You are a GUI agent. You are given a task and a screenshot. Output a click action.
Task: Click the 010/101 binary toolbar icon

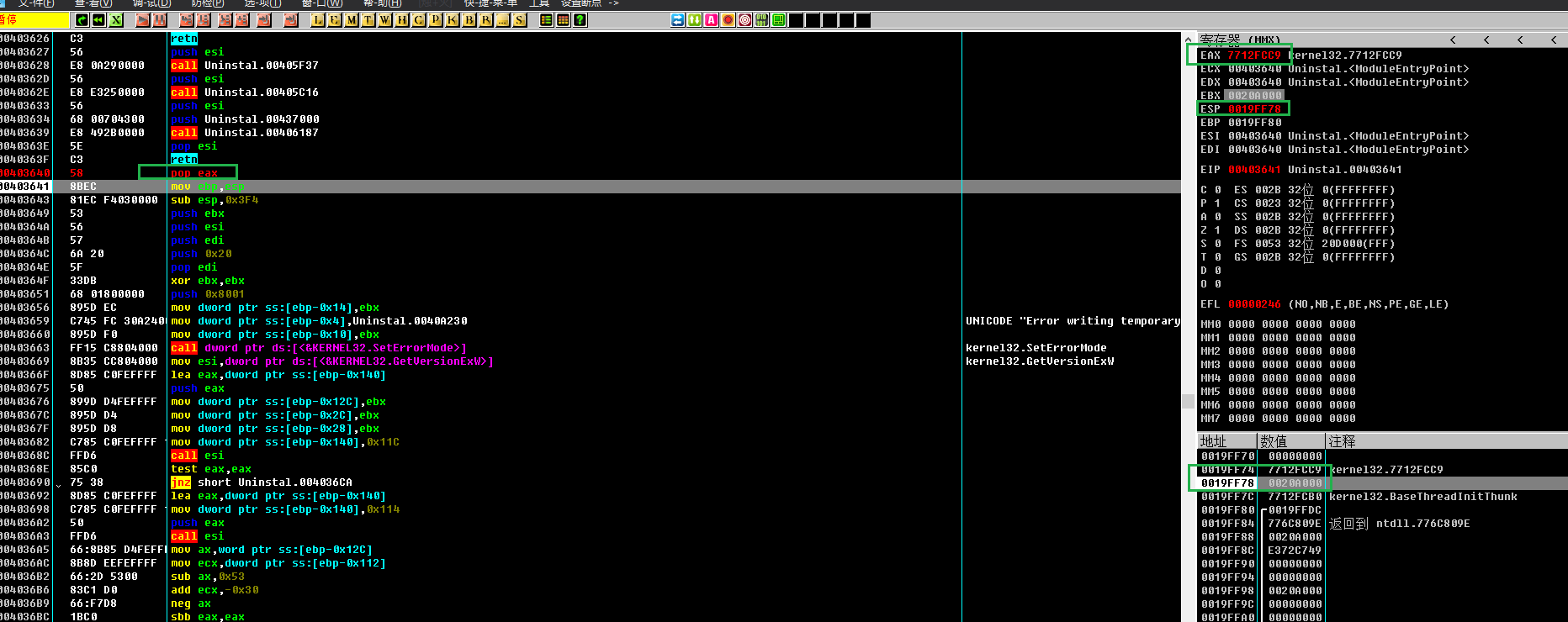761,20
